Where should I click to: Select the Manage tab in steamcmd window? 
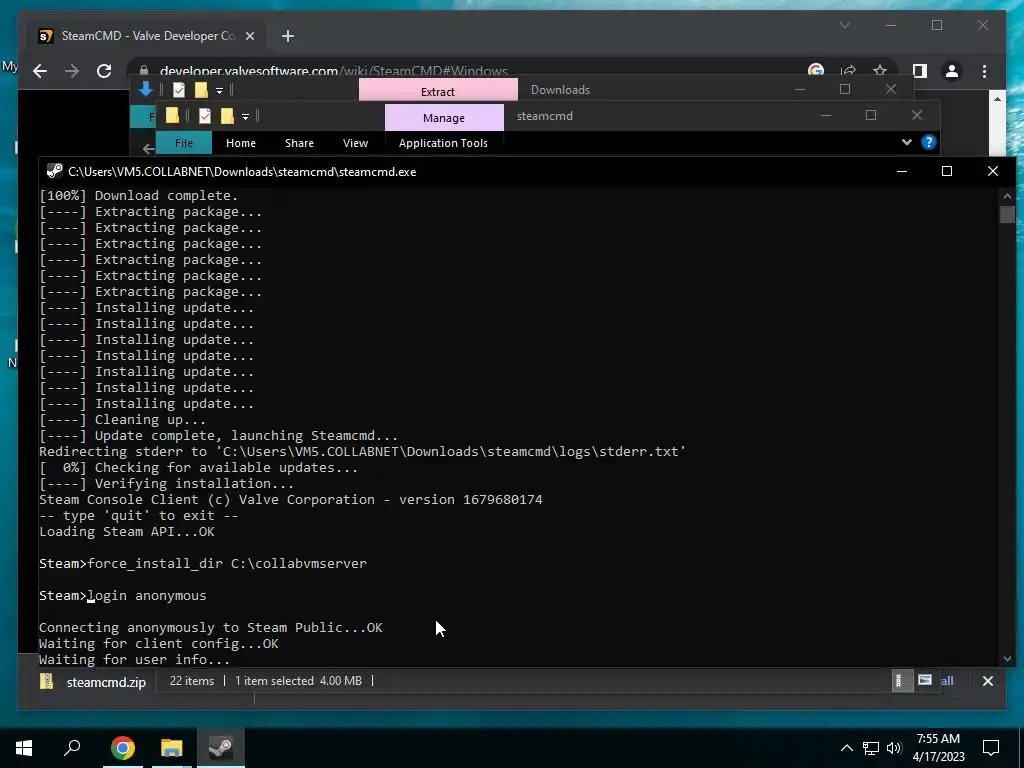[x=444, y=118]
